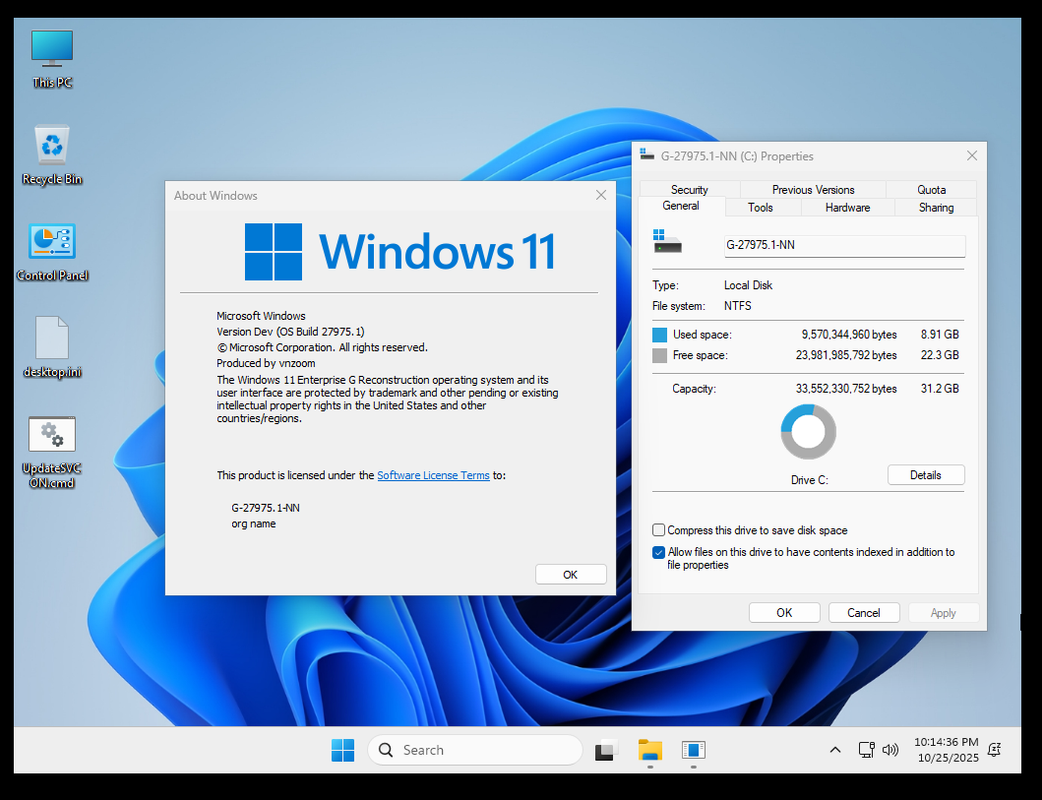Enable Compress this drive to save disk space
This screenshot has width=1042, height=800.
click(659, 530)
